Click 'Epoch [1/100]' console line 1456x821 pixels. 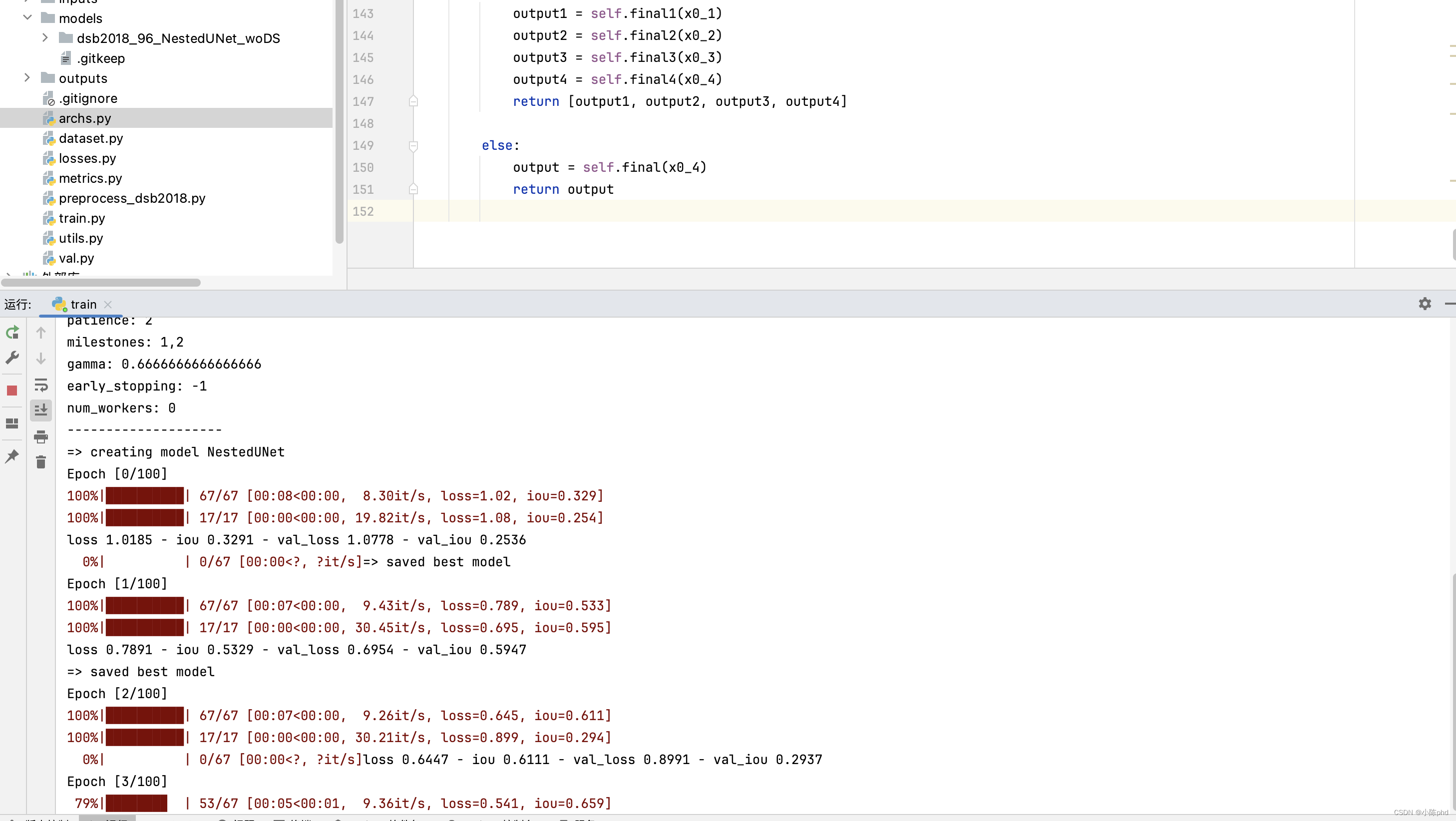[x=117, y=583]
